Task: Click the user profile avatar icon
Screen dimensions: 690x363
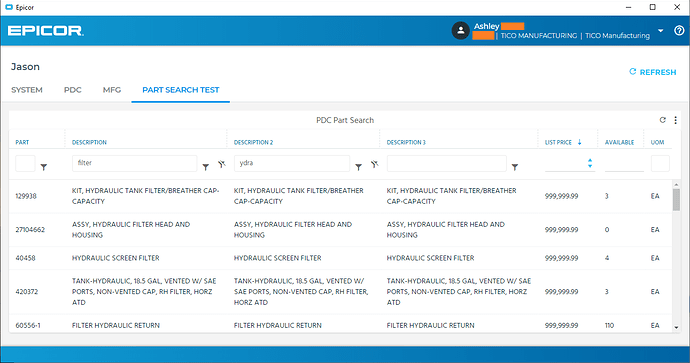Action: pyautogui.click(x=461, y=31)
